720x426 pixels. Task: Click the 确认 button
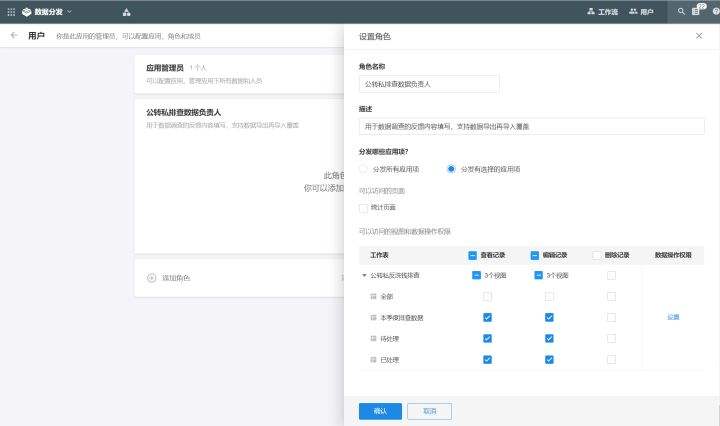click(x=380, y=410)
